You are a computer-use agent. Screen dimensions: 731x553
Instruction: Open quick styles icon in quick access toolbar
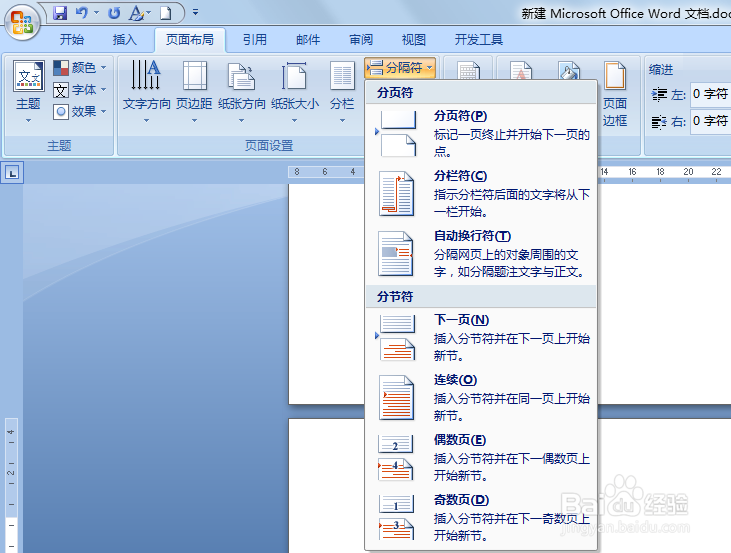[x=137, y=13]
